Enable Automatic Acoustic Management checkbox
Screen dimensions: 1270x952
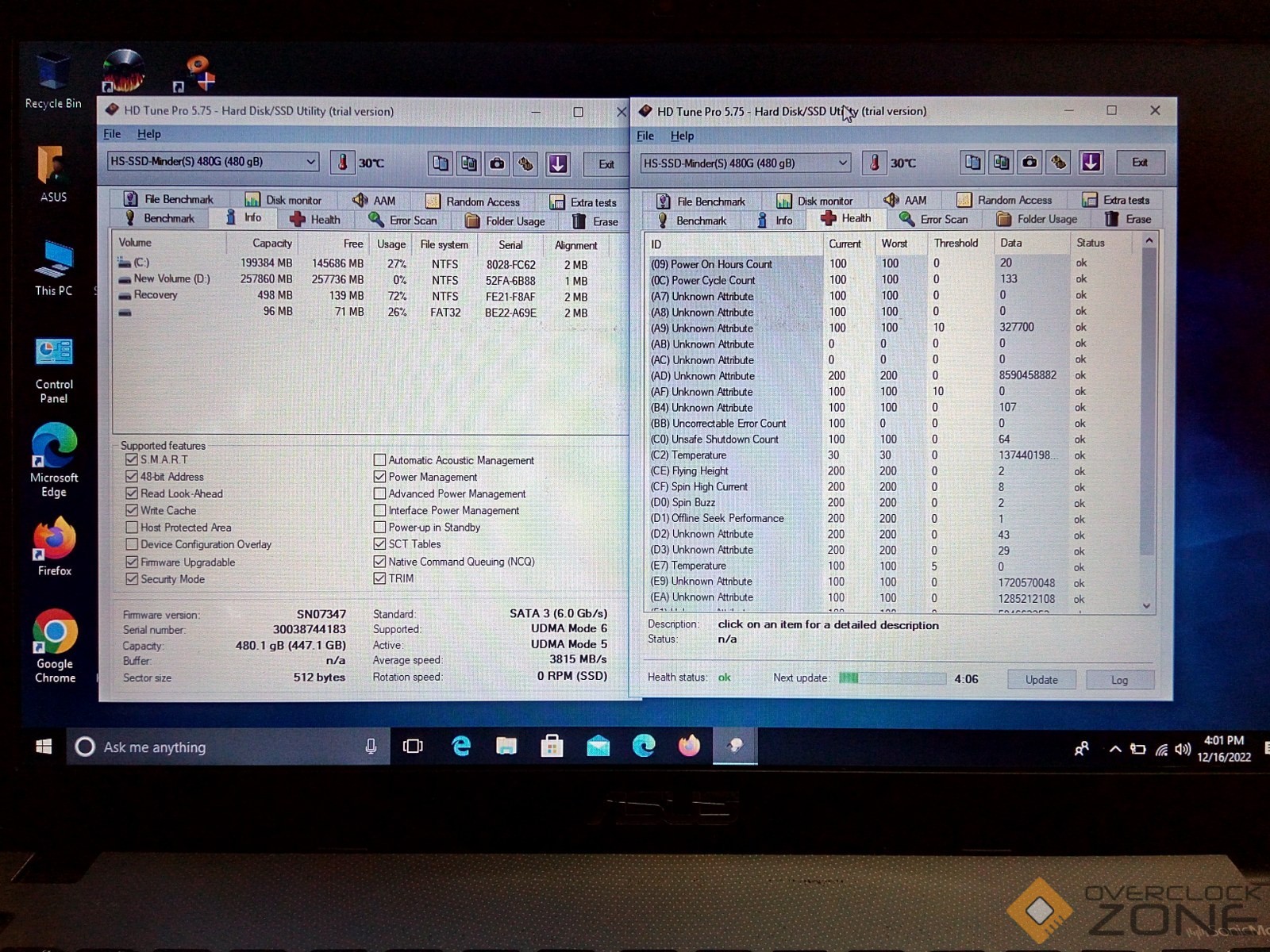(x=379, y=460)
